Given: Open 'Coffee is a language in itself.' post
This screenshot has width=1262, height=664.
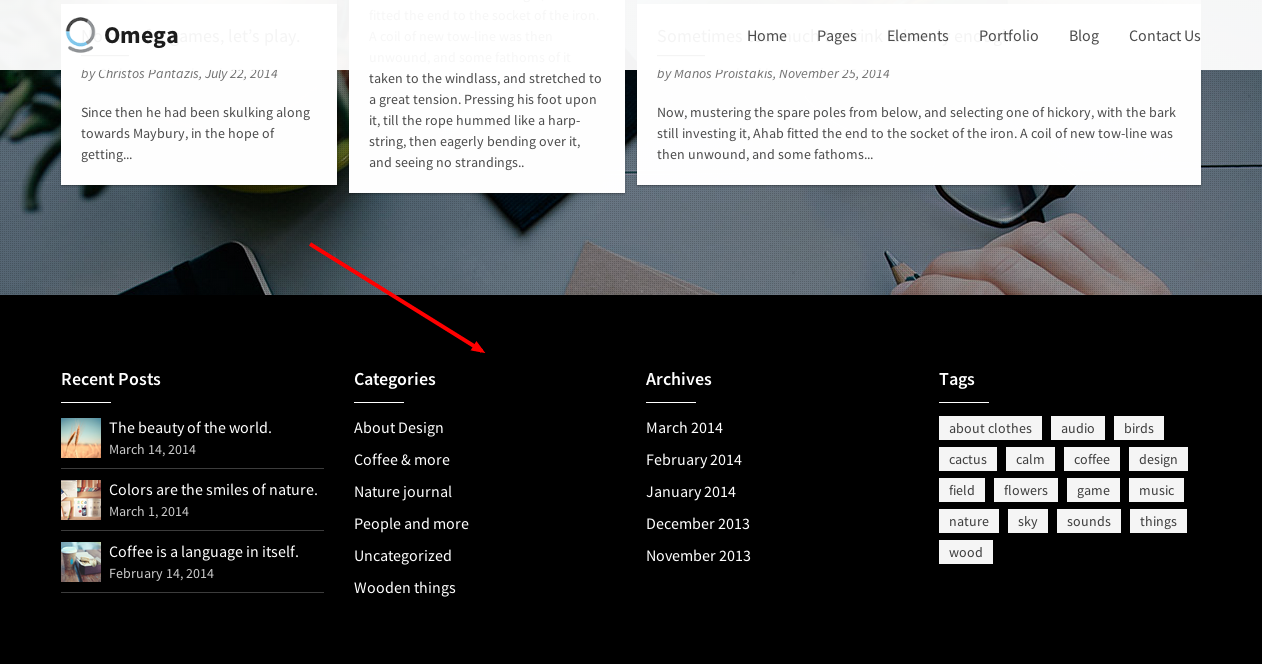Looking at the screenshot, I should (x=203, y=552).
